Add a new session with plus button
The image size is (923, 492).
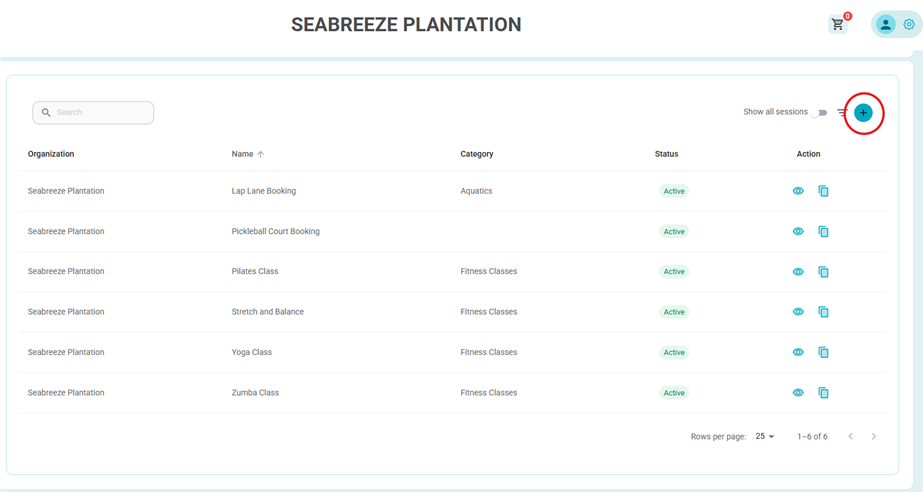[x=863, y=112]
